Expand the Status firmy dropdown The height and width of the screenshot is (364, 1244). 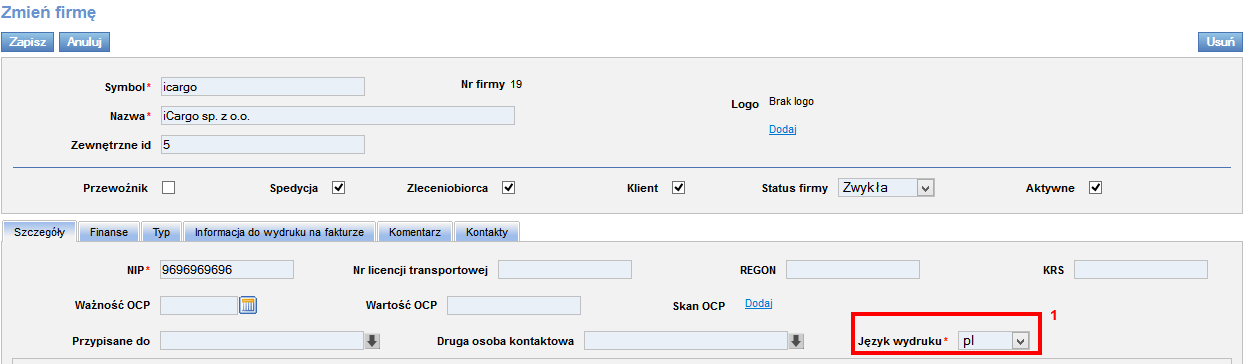(886, 187)
